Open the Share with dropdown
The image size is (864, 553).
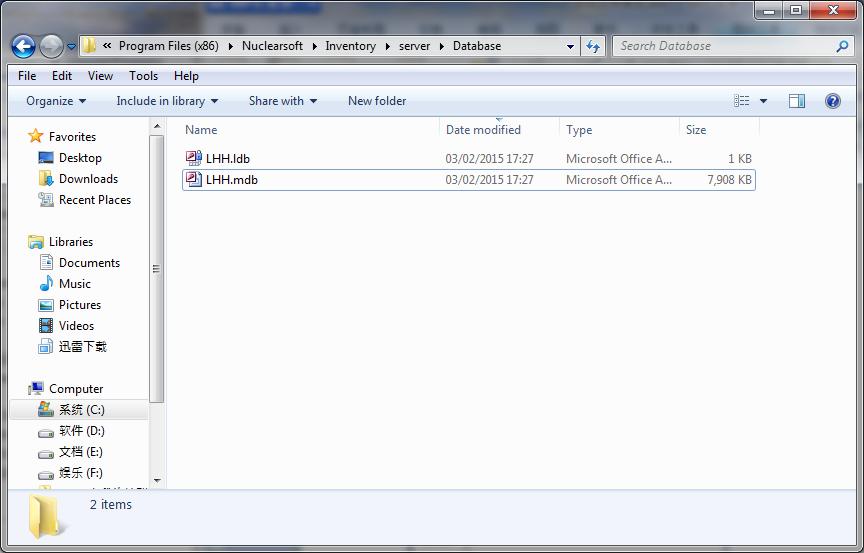pyautogui.click(x=283, y=101)
